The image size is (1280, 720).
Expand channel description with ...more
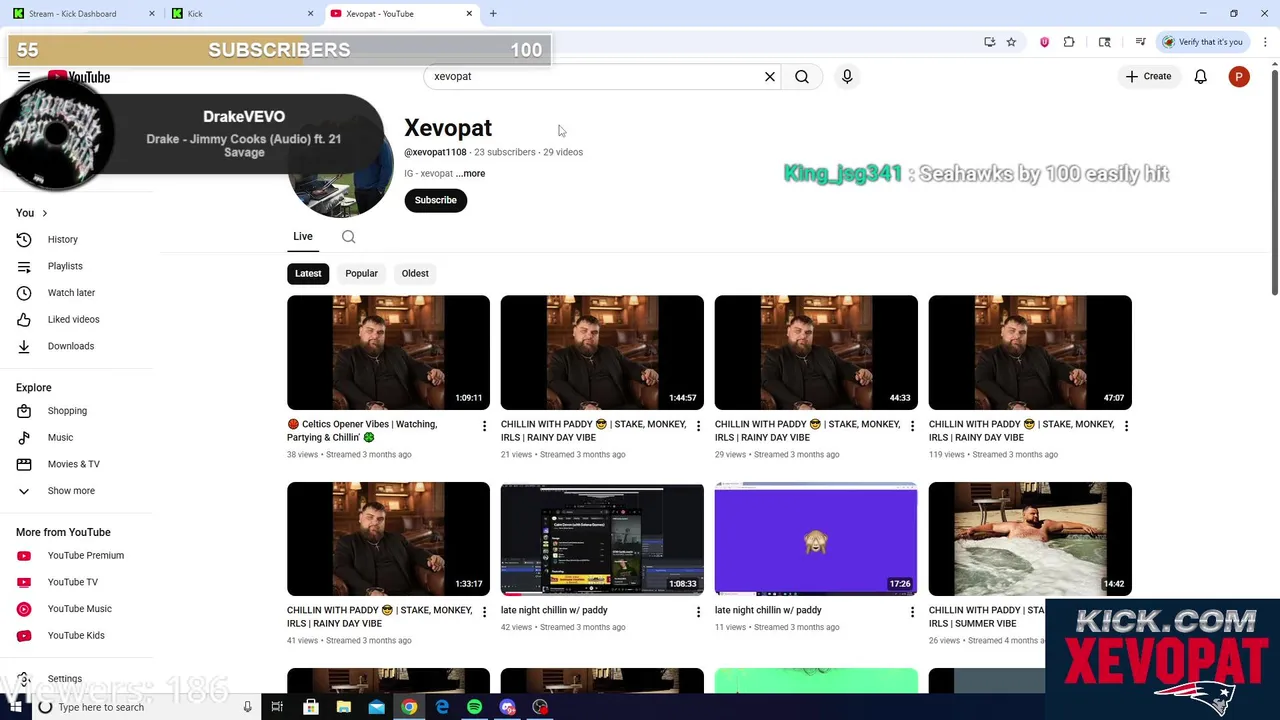pyautogui.click(x=470, y=174)
